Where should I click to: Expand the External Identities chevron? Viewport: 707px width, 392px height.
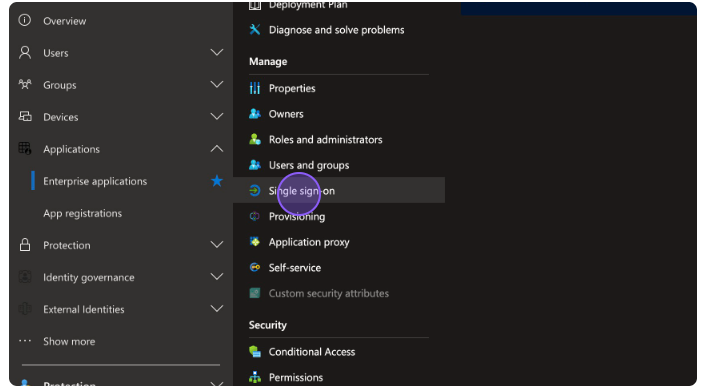(217, 309)
